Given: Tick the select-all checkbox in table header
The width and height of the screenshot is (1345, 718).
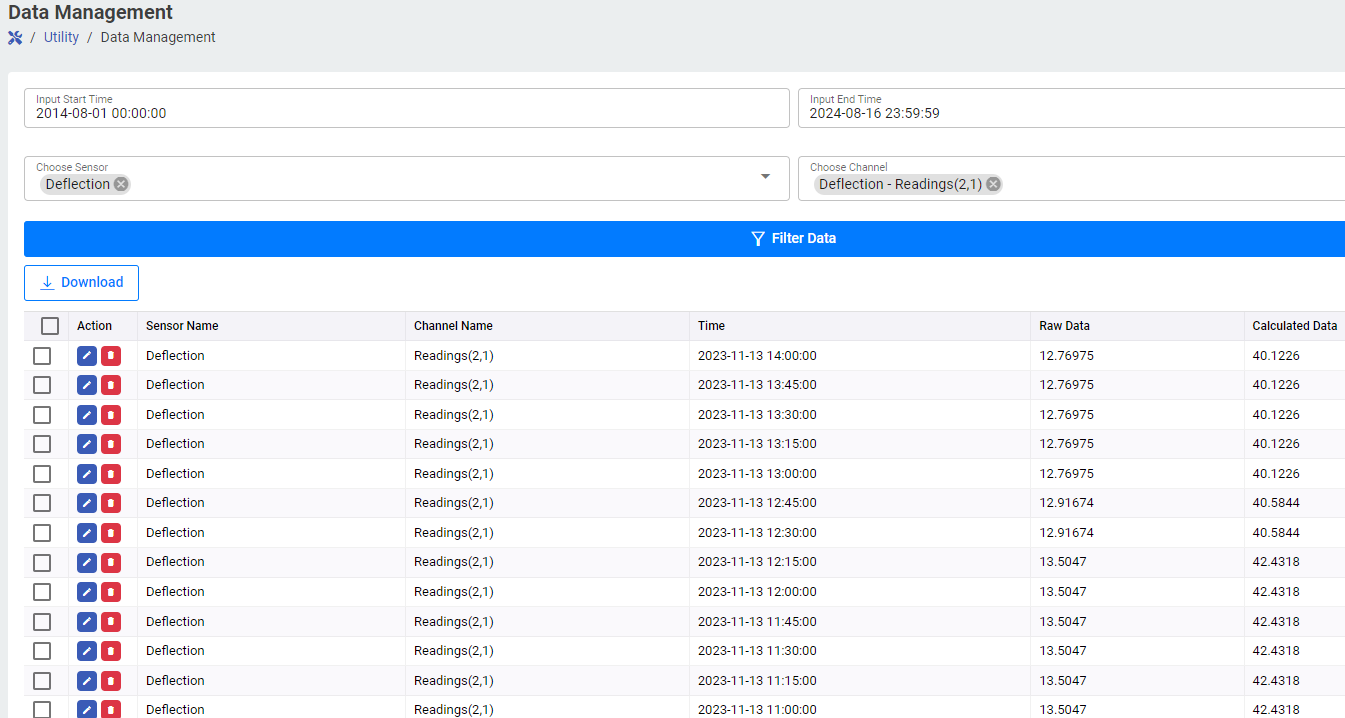Looking at the screenshot, I should 50,326.
